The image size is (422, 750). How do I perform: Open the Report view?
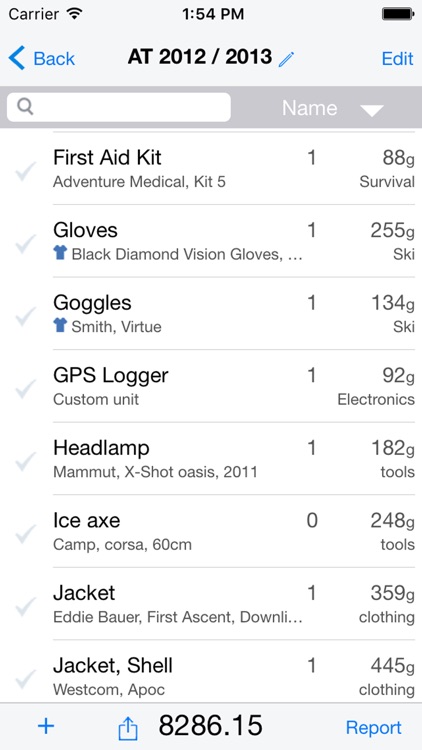click(374, 728)
